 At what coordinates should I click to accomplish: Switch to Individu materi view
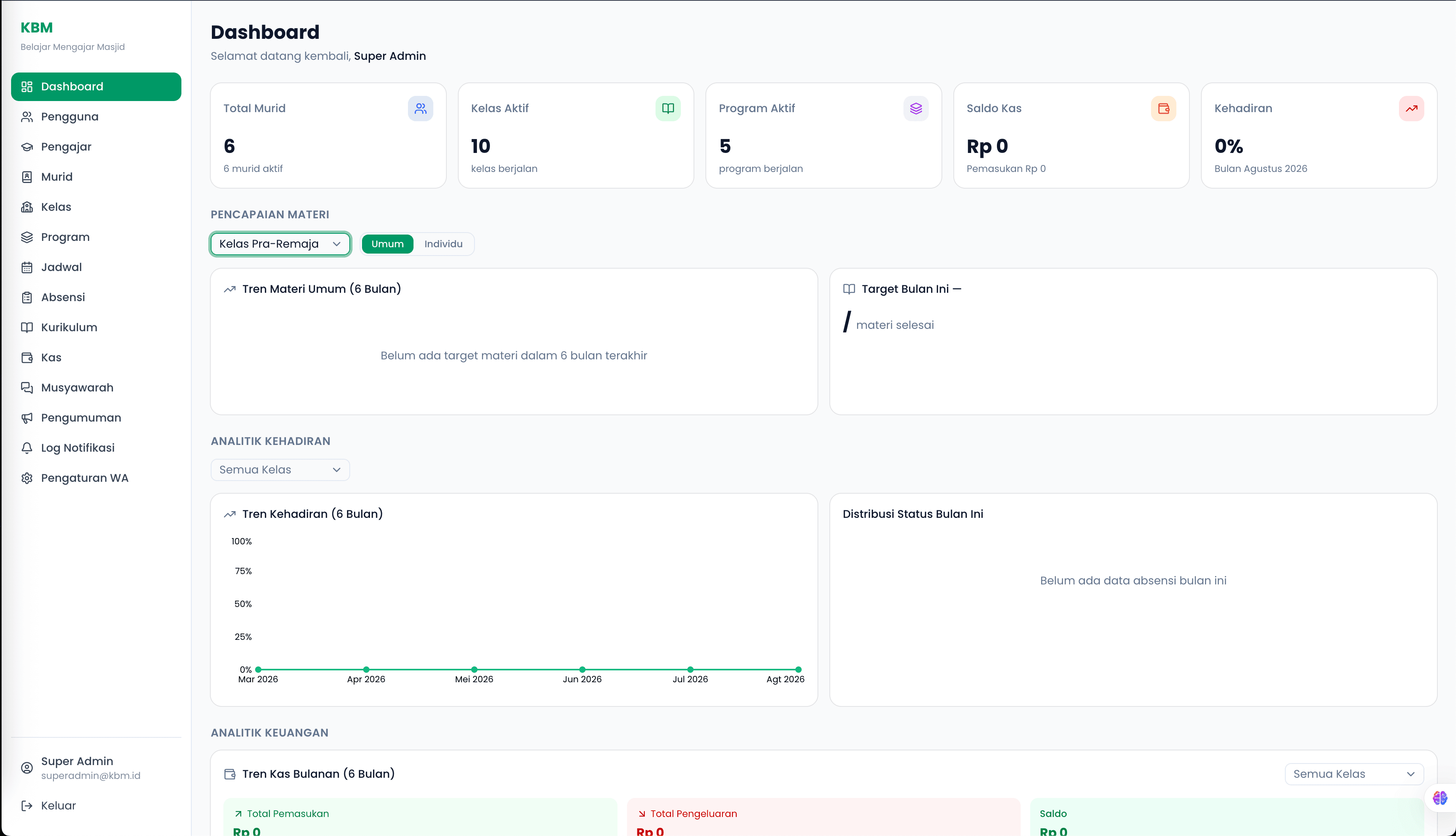tap(443, 244)
